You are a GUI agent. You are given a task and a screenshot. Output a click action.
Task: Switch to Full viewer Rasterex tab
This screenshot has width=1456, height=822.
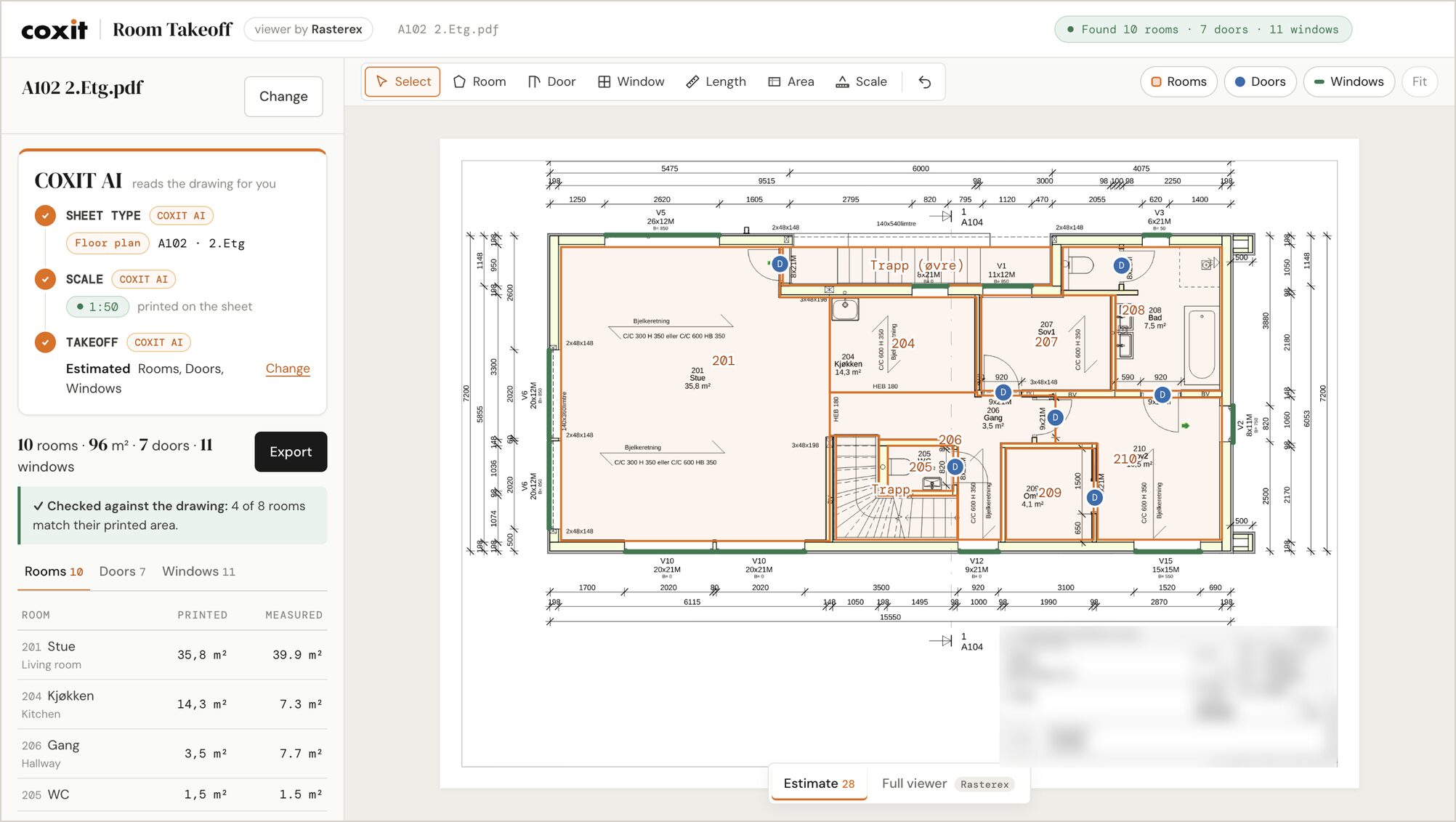[x=947, y=783]
